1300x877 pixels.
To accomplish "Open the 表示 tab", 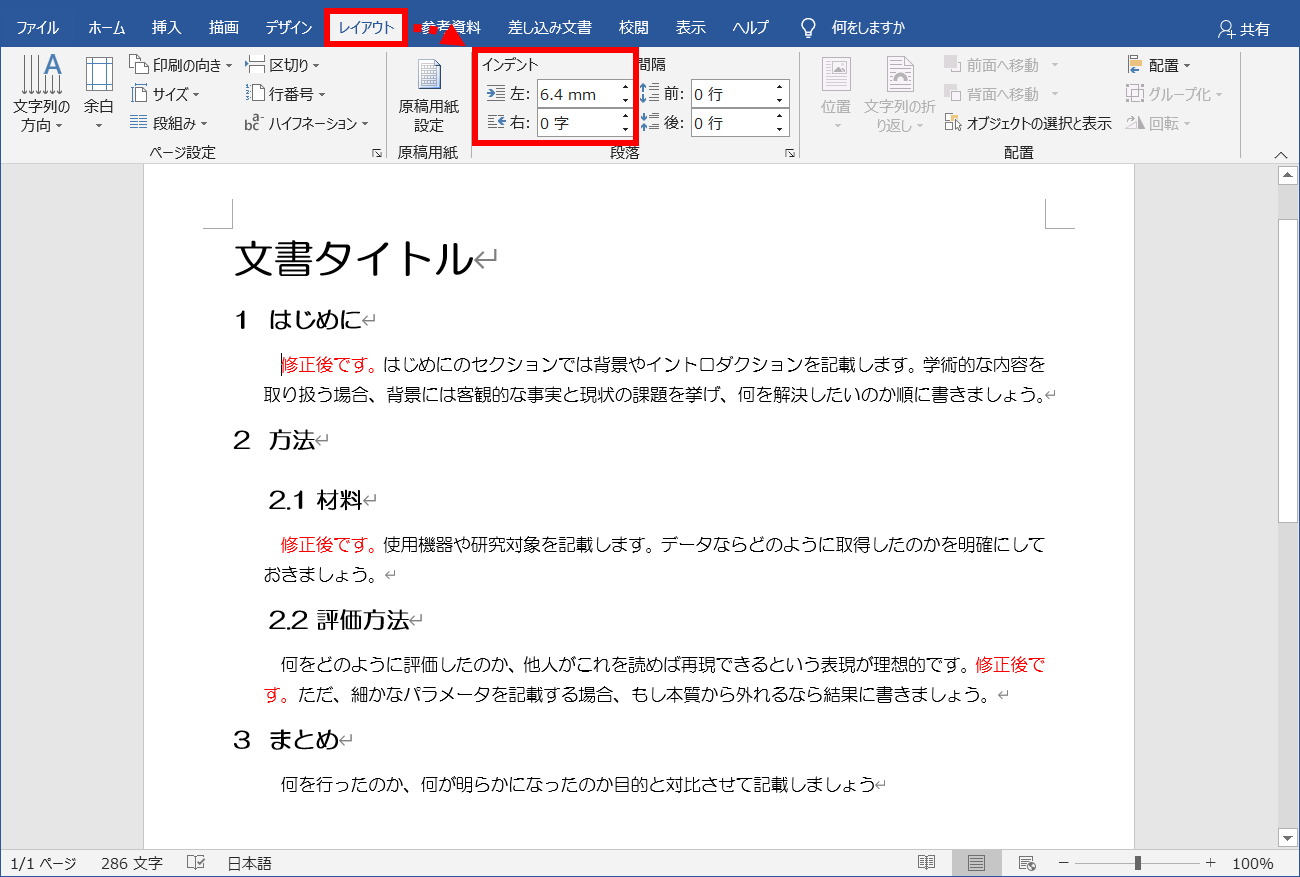I will click(690, 28).
